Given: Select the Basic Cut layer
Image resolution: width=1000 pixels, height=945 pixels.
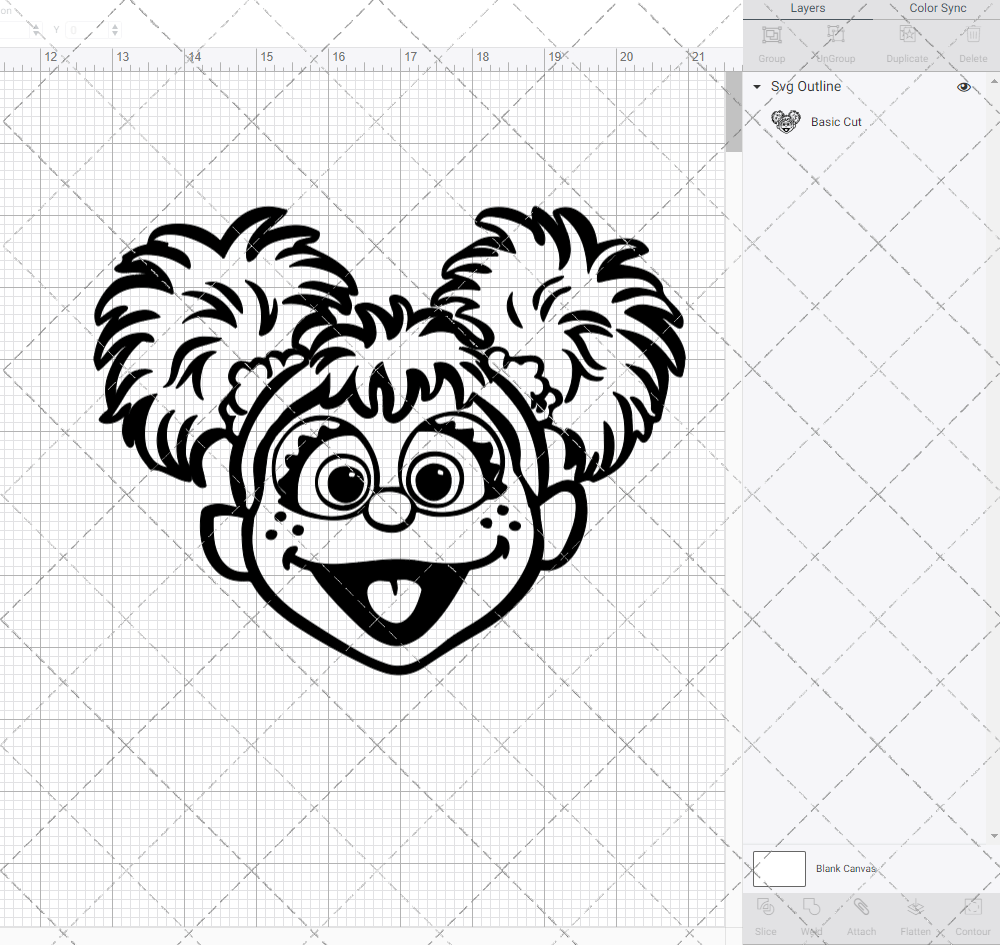Looking at the screenshot, I should tap(836, 121).
